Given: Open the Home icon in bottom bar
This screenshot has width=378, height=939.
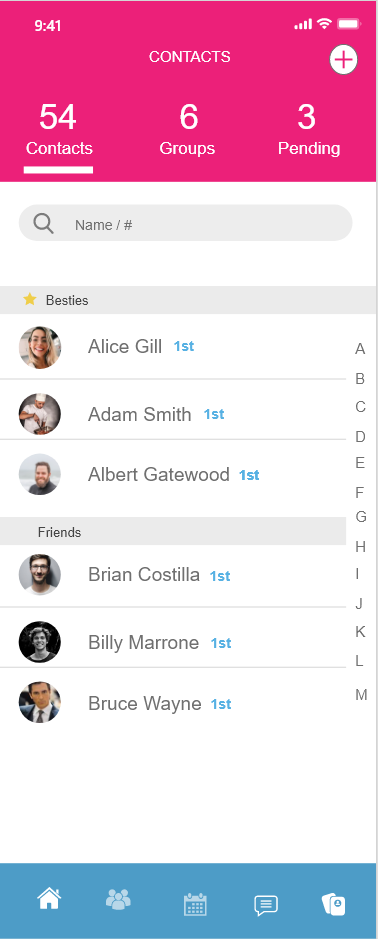Looking at the screenshot, I should click(x=49, y=898).
